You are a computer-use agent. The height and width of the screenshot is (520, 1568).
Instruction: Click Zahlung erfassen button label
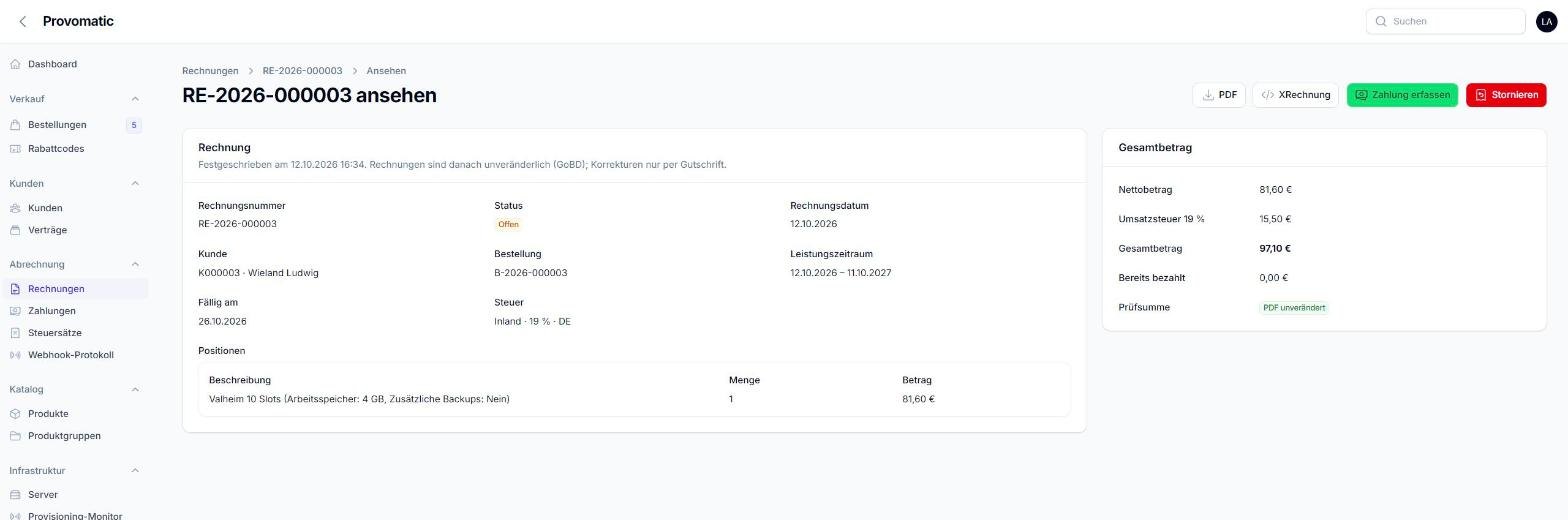(1410, 95)
